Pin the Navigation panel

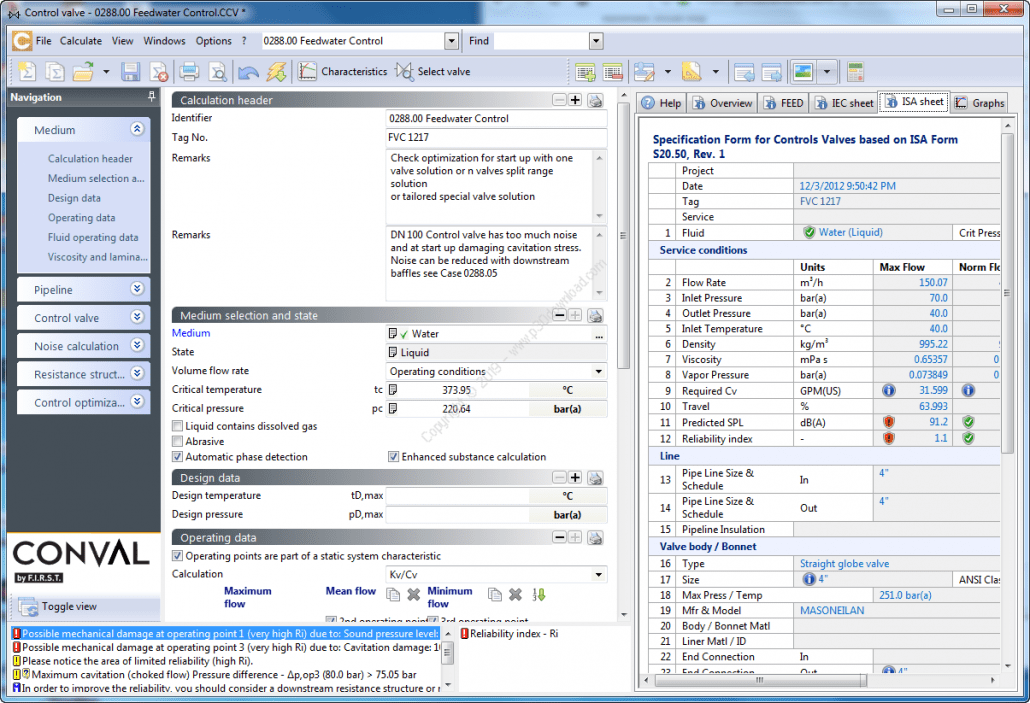(x=151, y=97)
